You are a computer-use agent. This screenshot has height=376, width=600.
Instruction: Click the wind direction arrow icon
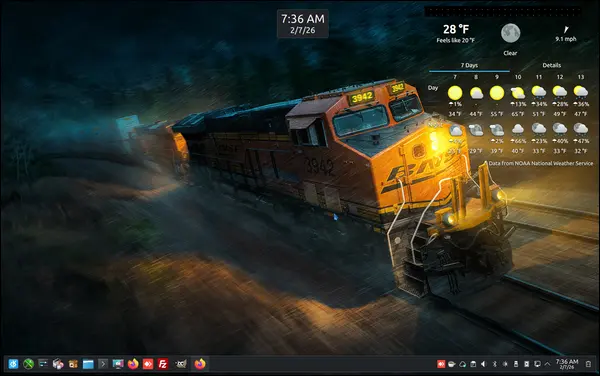[x=566, y=29]
